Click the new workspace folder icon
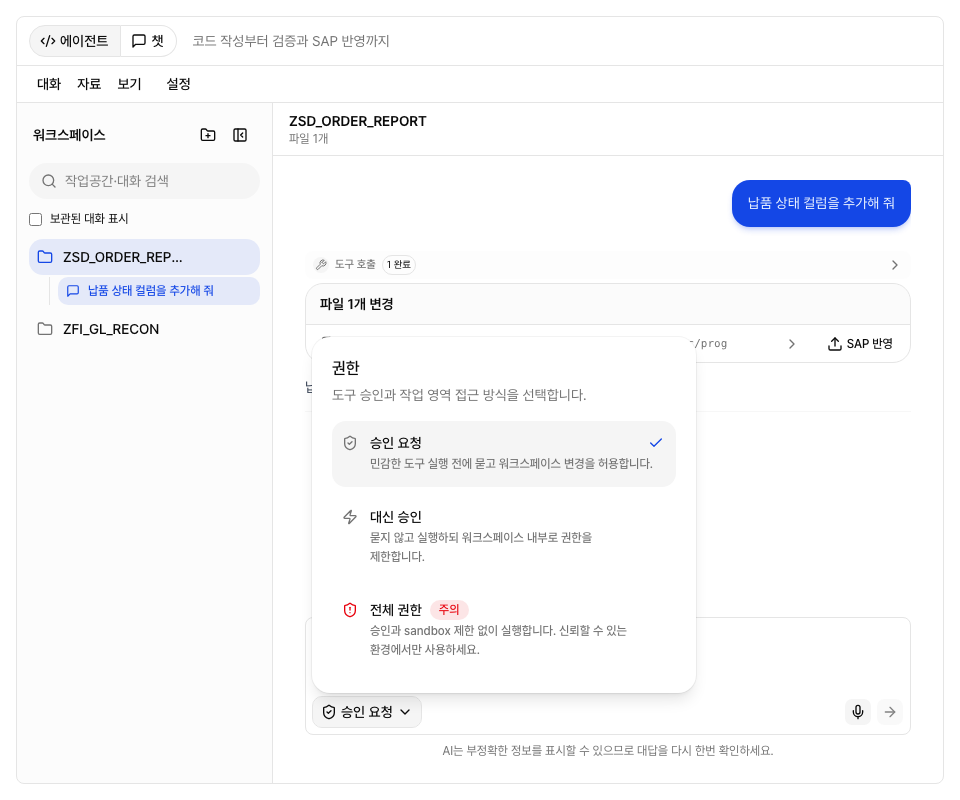The image size is (960, 800). pyautogui.click(x=208, y=135)
